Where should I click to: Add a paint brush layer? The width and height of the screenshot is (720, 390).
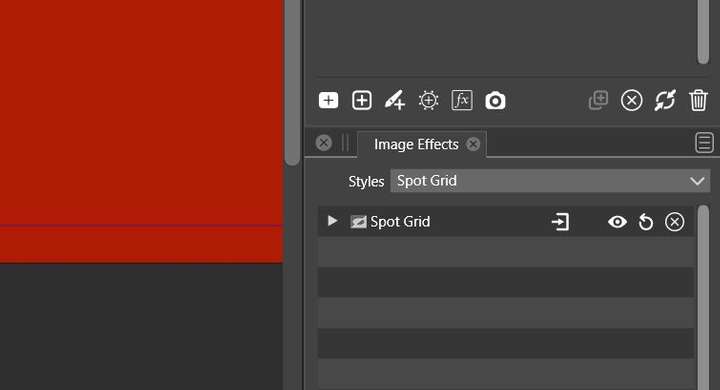pyautogui.click(x=395, y=101)
